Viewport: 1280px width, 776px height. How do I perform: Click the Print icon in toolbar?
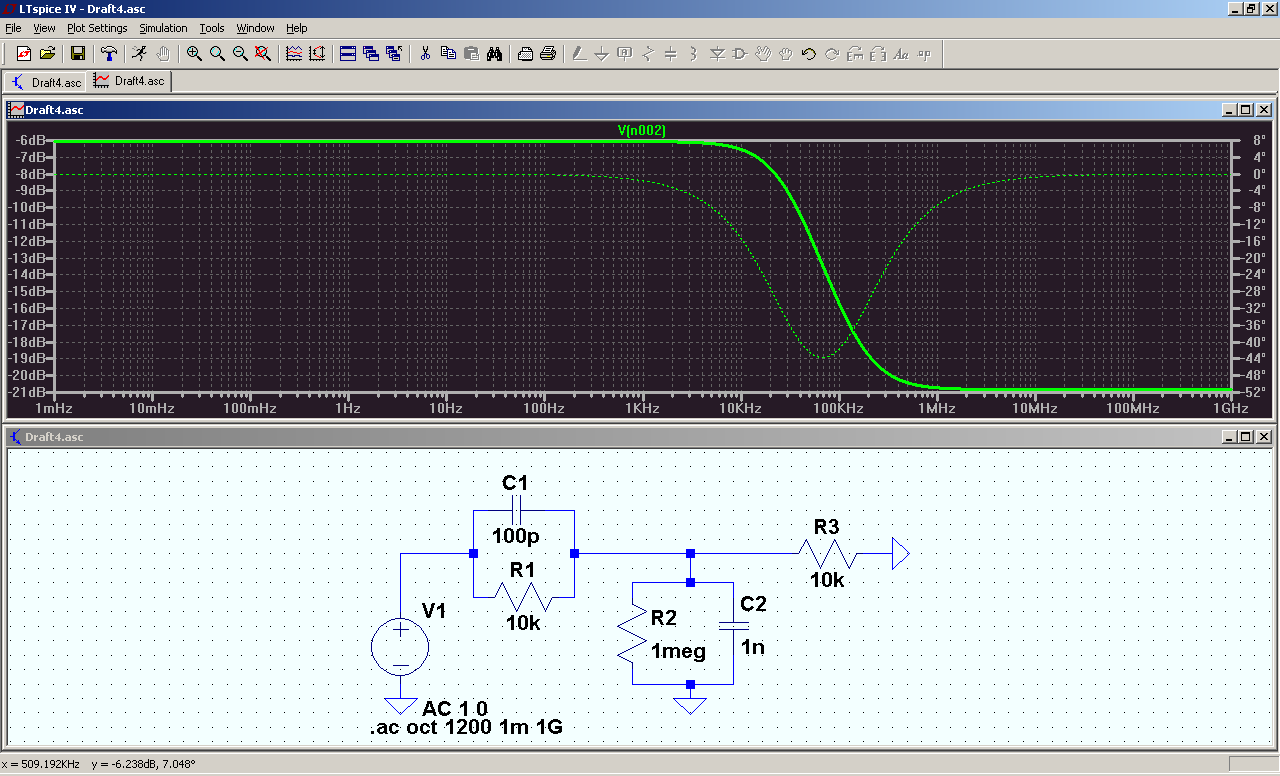tap(548, 54)
